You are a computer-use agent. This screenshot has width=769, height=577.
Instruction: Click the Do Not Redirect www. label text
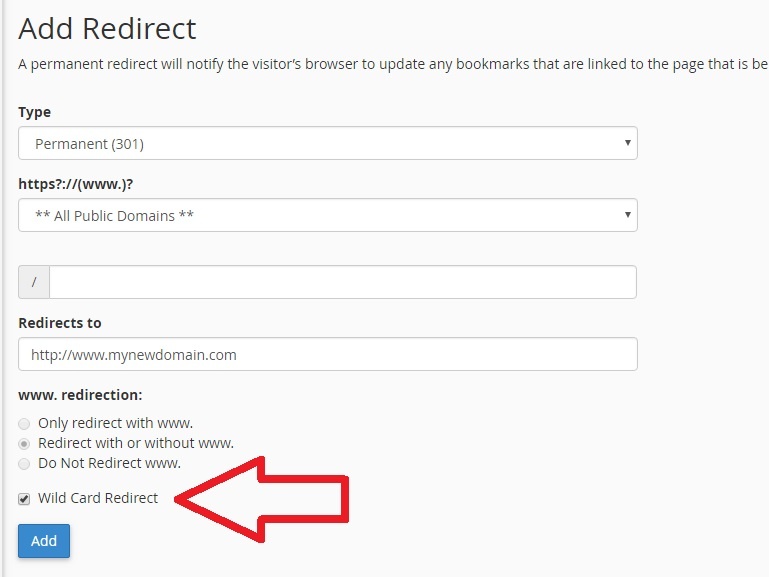[x=109, y=463]
